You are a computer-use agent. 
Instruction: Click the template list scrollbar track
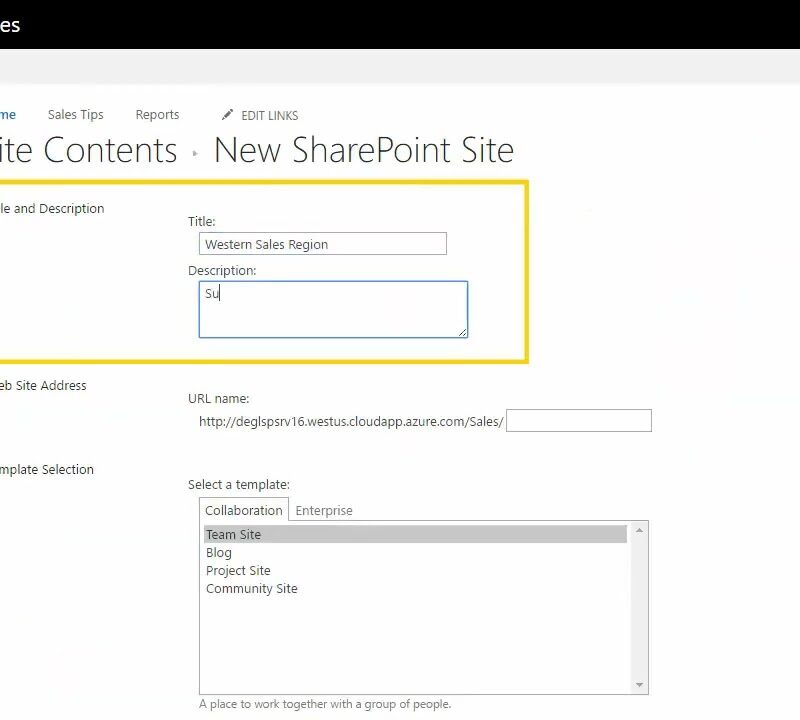pyautogui.click(x=640, y=608)
